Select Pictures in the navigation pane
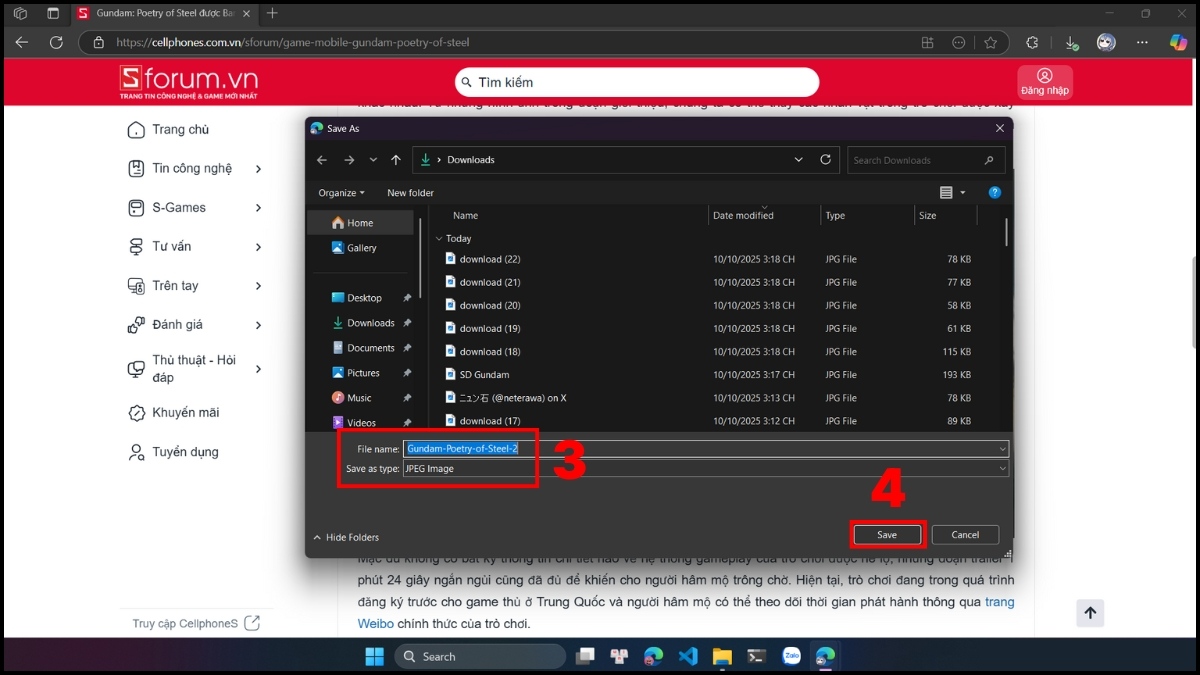 (x=363, y=373)
